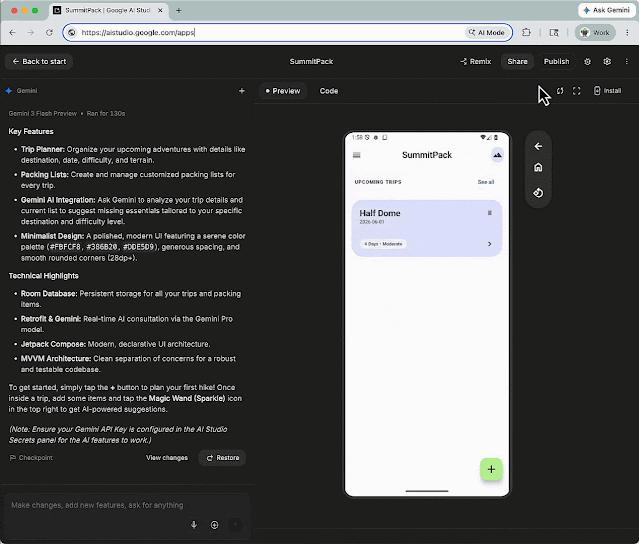639x544 pixels.
Task: Tap See all upcoming trips
Action: tap(486, 182)
